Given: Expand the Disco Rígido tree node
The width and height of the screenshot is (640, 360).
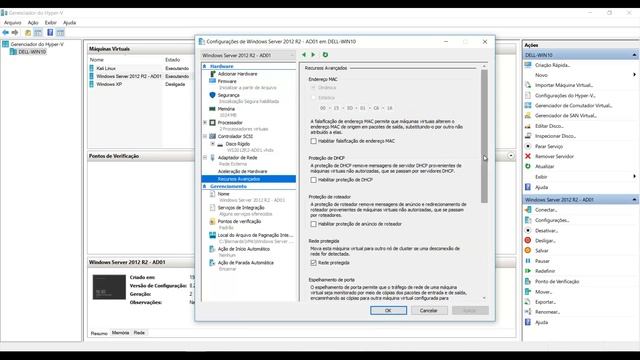Looking at the screenshot, I should [x=213, y=144].
